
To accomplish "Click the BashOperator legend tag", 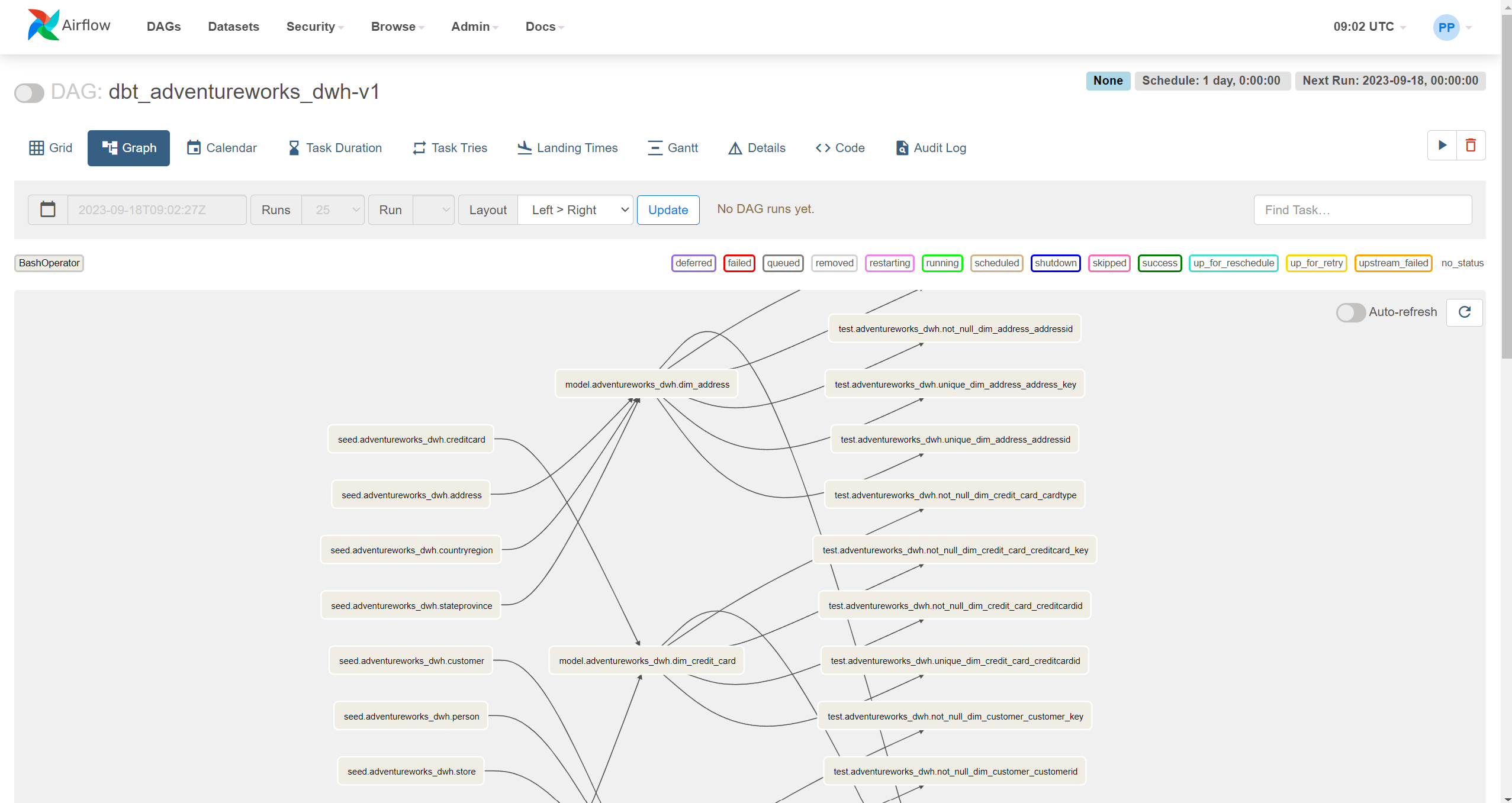I will 49,263.
